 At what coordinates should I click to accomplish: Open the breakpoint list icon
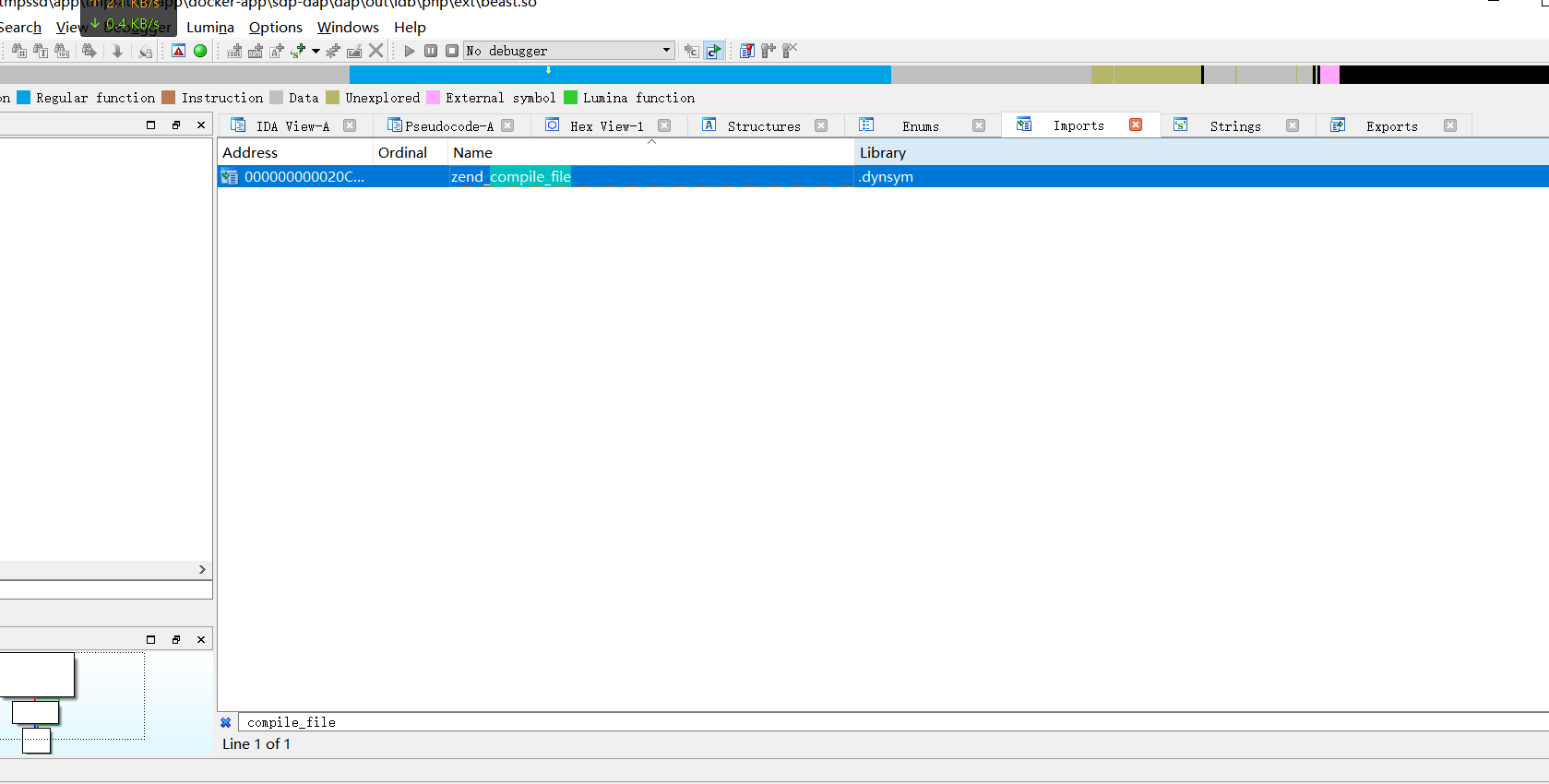pyautogui.click(x=747, y=51)
